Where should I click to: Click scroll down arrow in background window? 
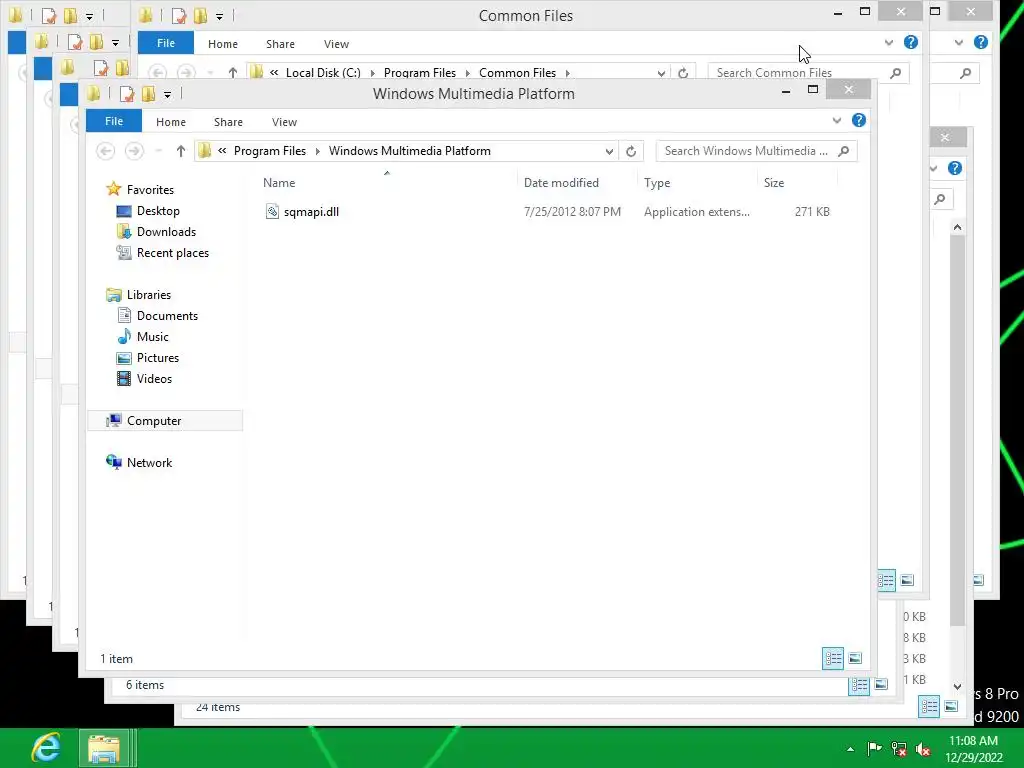pyautogui.click(x=957, y=686)
